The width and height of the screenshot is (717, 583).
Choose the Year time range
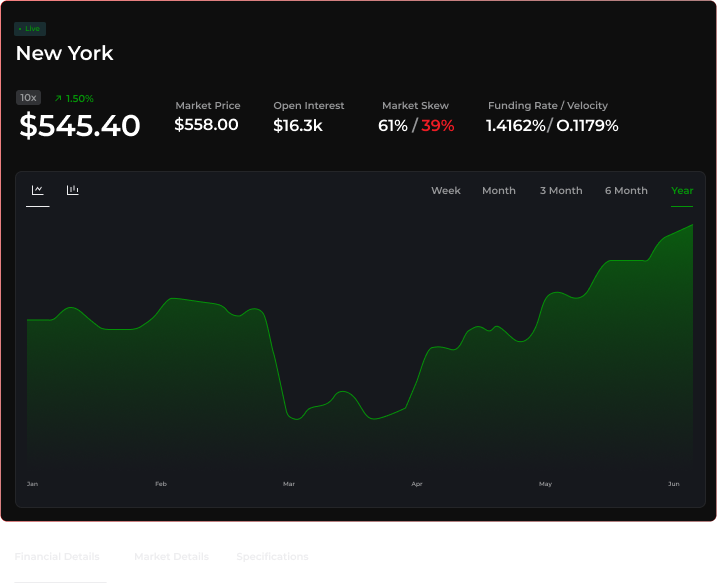(x=682, y=191)
